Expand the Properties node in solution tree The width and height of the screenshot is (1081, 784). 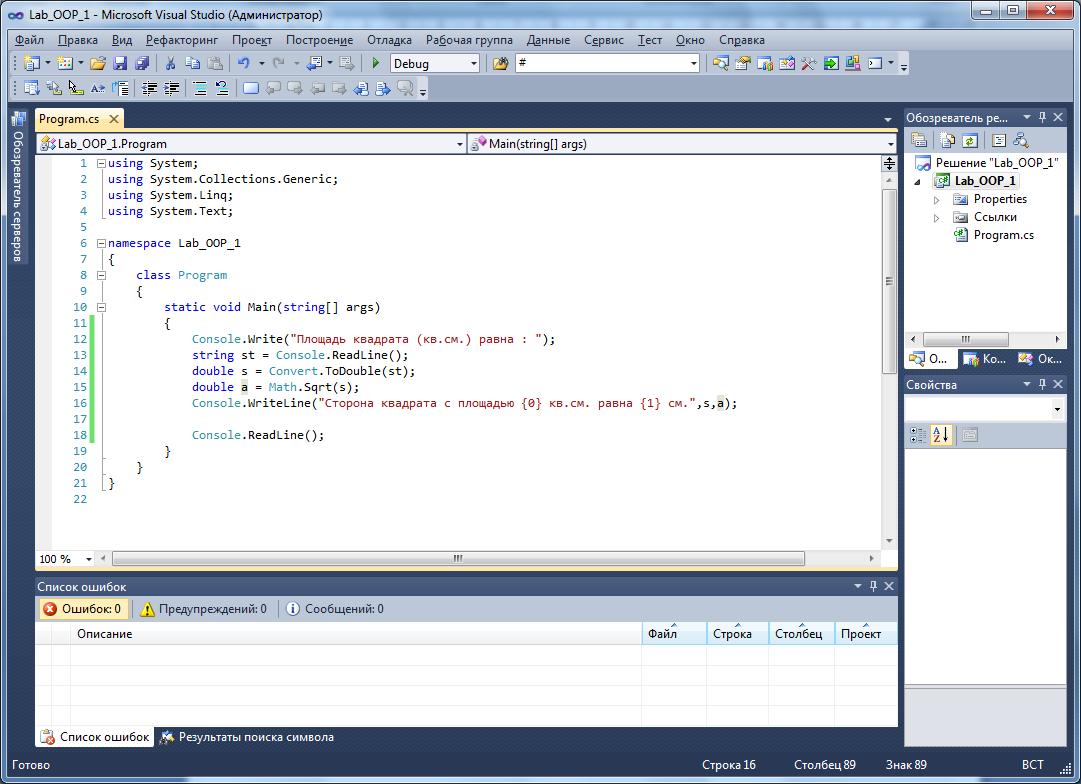point(937,199)
